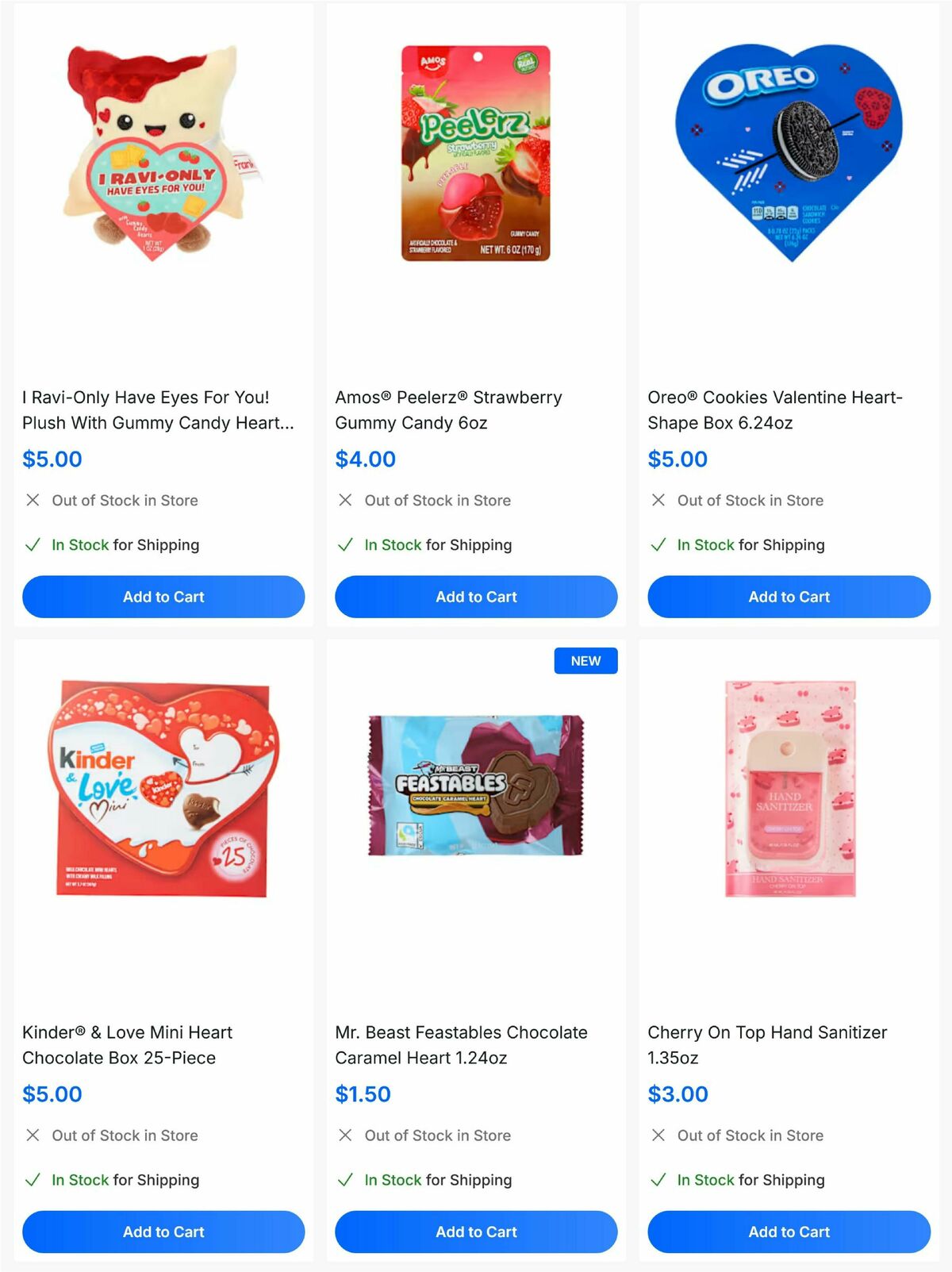Add the Oreo Cookies Valentine Heart box to cart

point(789,597)
